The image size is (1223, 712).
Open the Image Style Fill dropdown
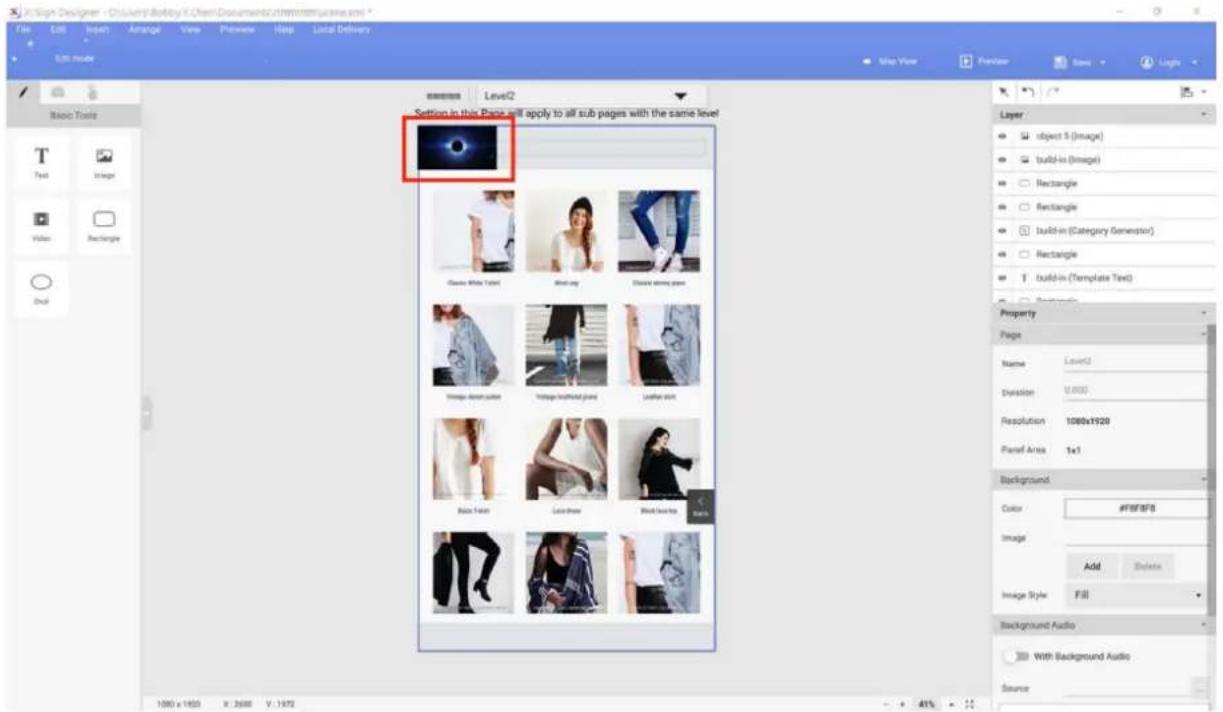click(1136, 595)
